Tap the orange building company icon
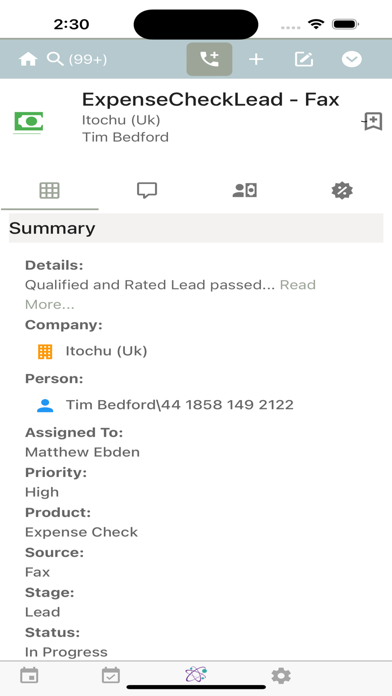Image resolution: width=392 pixels, height=696 pixels. [x=45, y=352]
